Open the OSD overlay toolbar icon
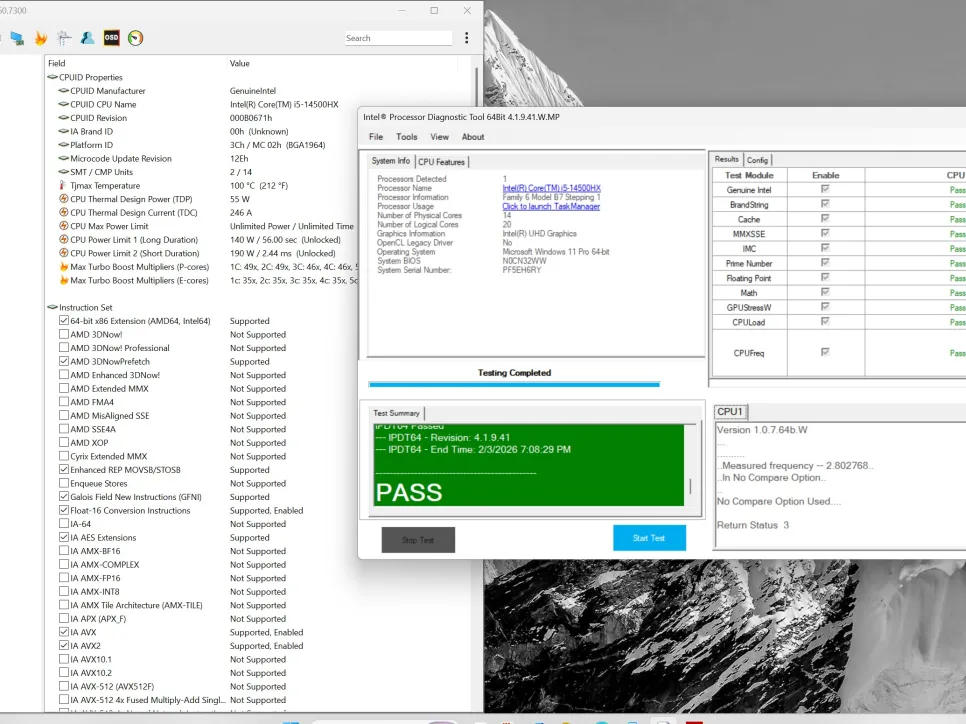The width and height of the screenshot is (966, 724). click(112, 38)
